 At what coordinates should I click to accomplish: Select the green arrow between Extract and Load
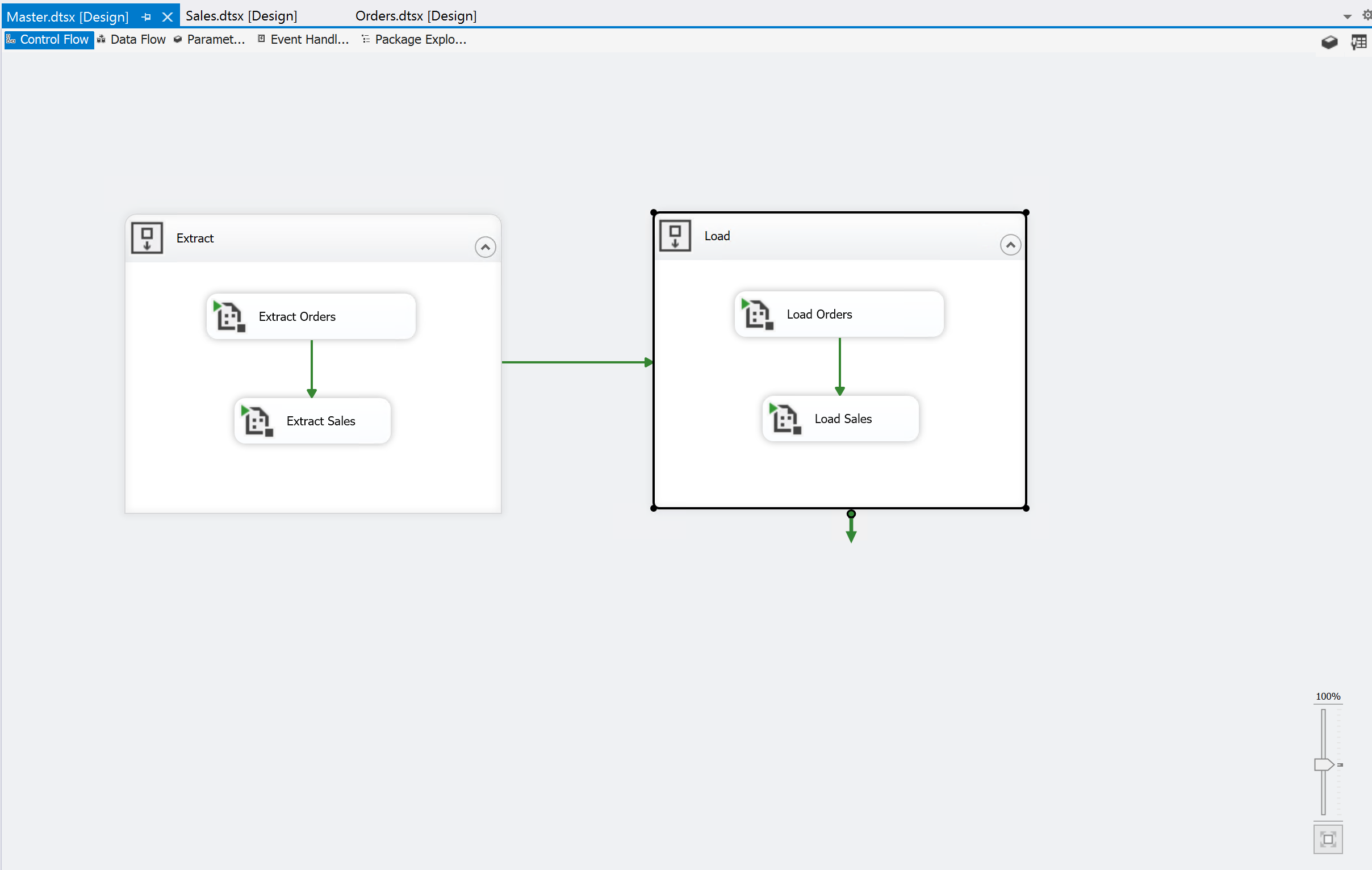[x=575, y=362]
